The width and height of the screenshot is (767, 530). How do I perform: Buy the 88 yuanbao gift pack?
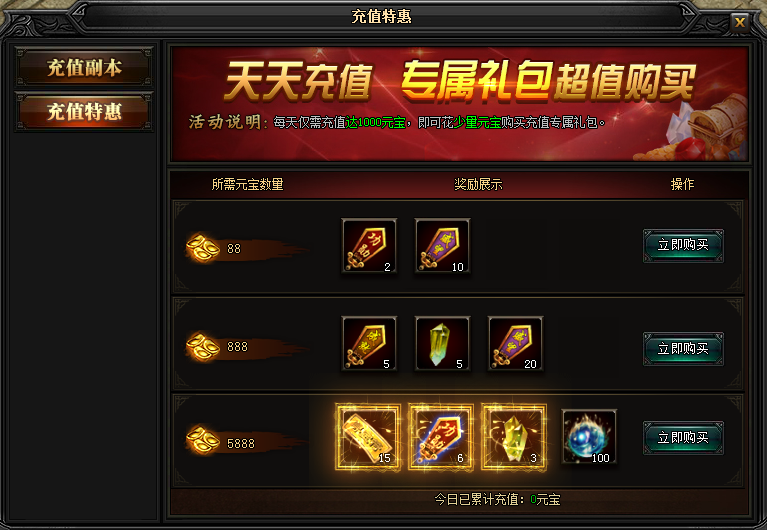coord(683,245)
